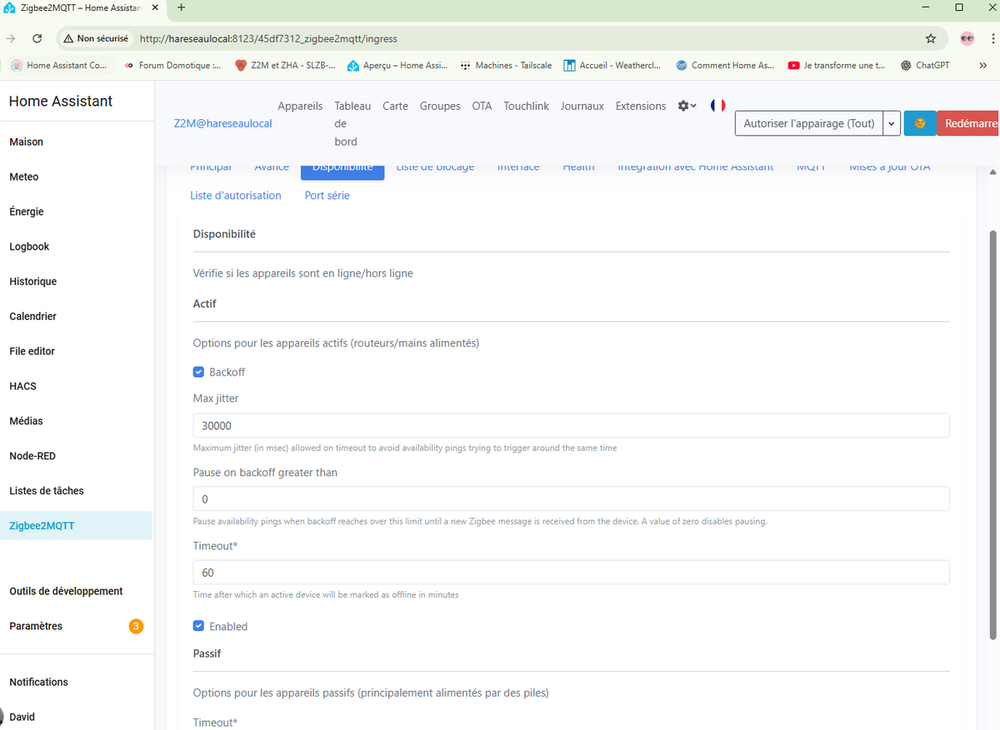Toggle the Backoff checkbox
The image size is (1000, 730).
tap(198, 372)
